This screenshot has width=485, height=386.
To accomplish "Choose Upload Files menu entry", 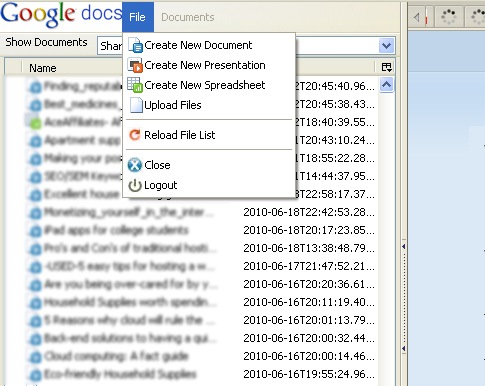I will pos(209,105).
